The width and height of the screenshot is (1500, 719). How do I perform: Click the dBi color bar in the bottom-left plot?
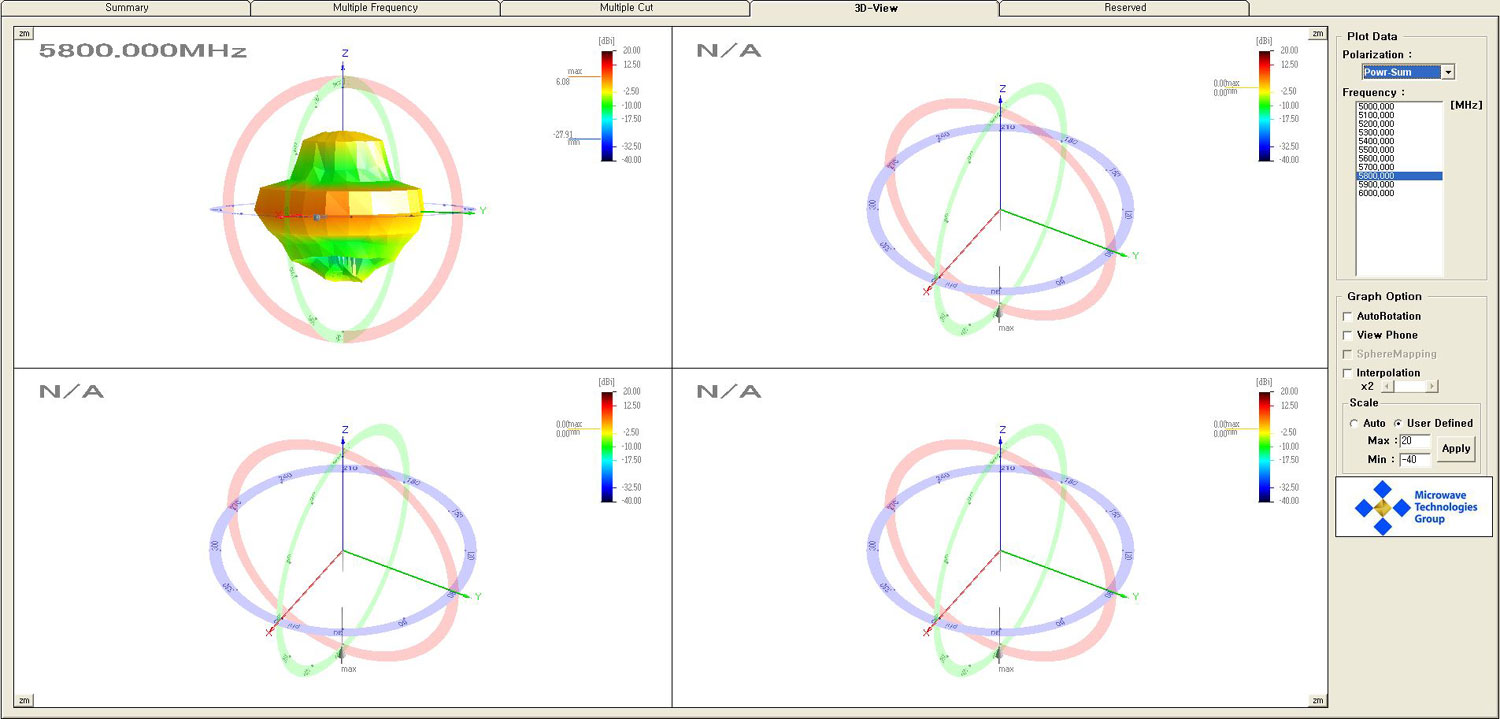[x=609, y=446]
